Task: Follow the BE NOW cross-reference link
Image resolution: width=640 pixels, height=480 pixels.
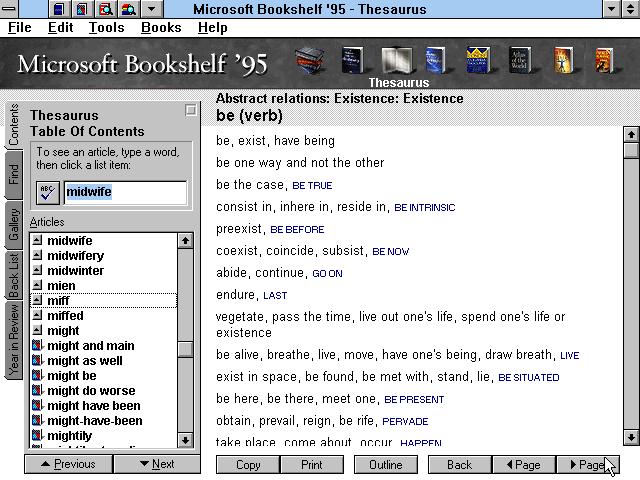Action: [391, 252]
